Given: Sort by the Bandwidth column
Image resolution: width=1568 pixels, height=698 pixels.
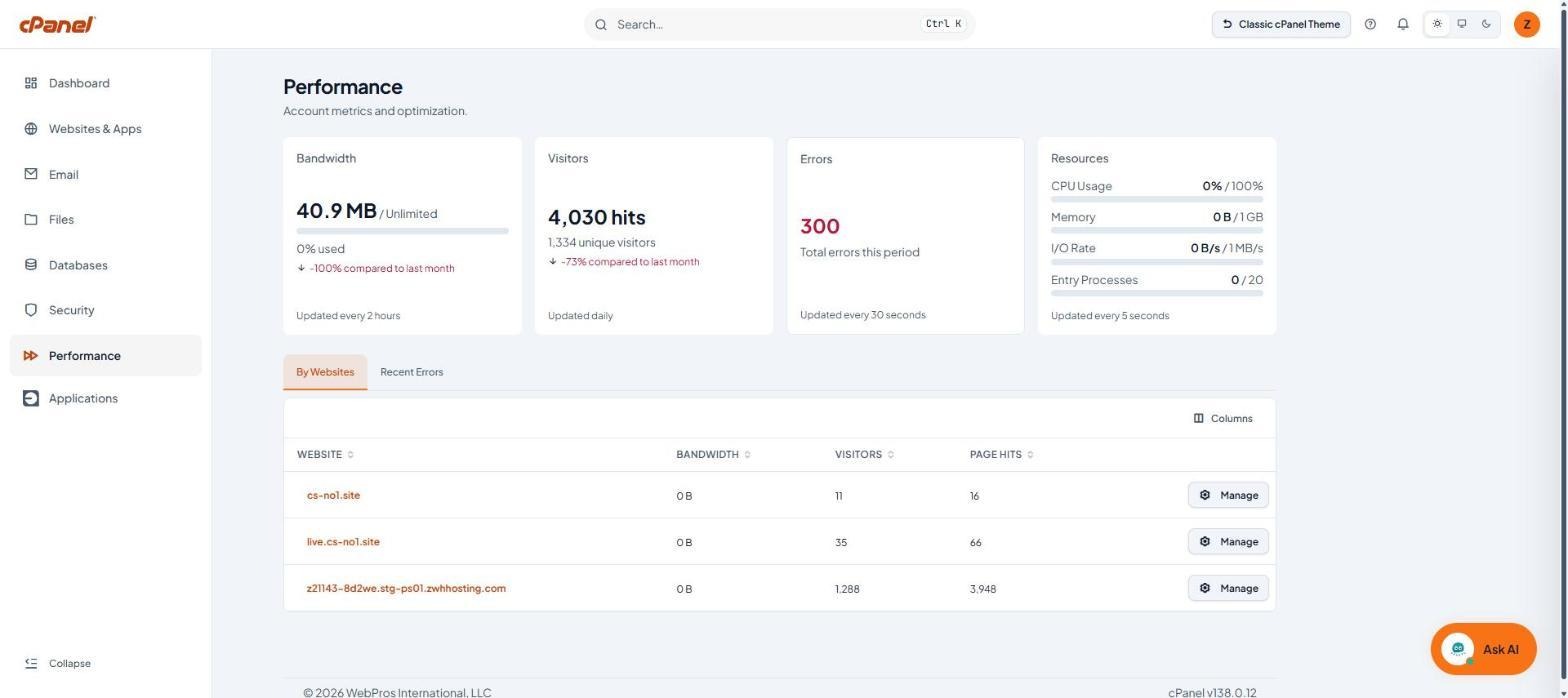Looking at the screenshot, I should (x=713, y=454).
